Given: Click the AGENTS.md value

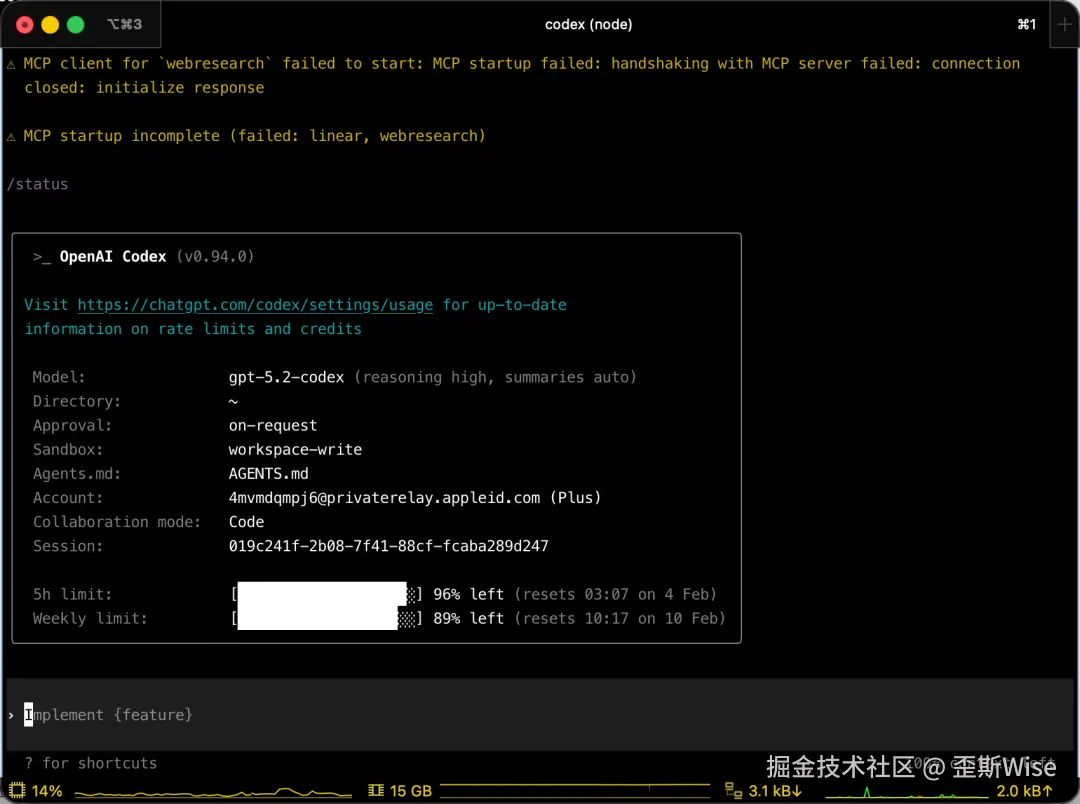Looking at the screenshot, I should pos(269,473).
